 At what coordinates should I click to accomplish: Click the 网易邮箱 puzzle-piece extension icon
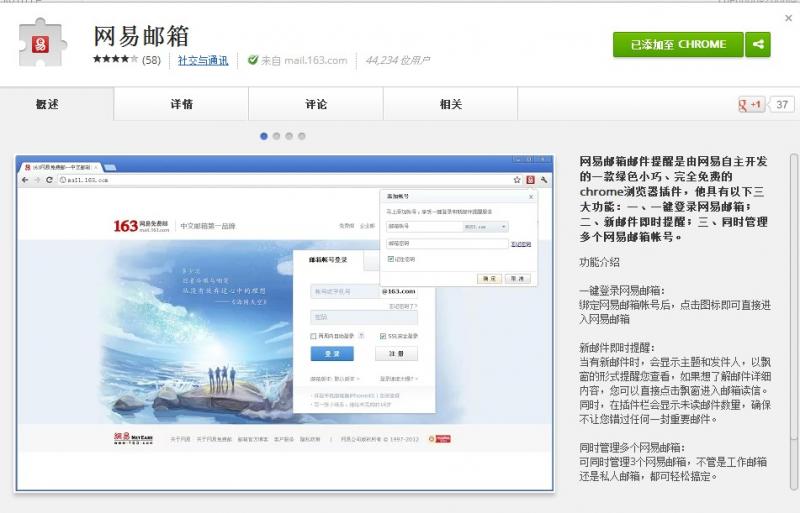click(x=44, y=45)
